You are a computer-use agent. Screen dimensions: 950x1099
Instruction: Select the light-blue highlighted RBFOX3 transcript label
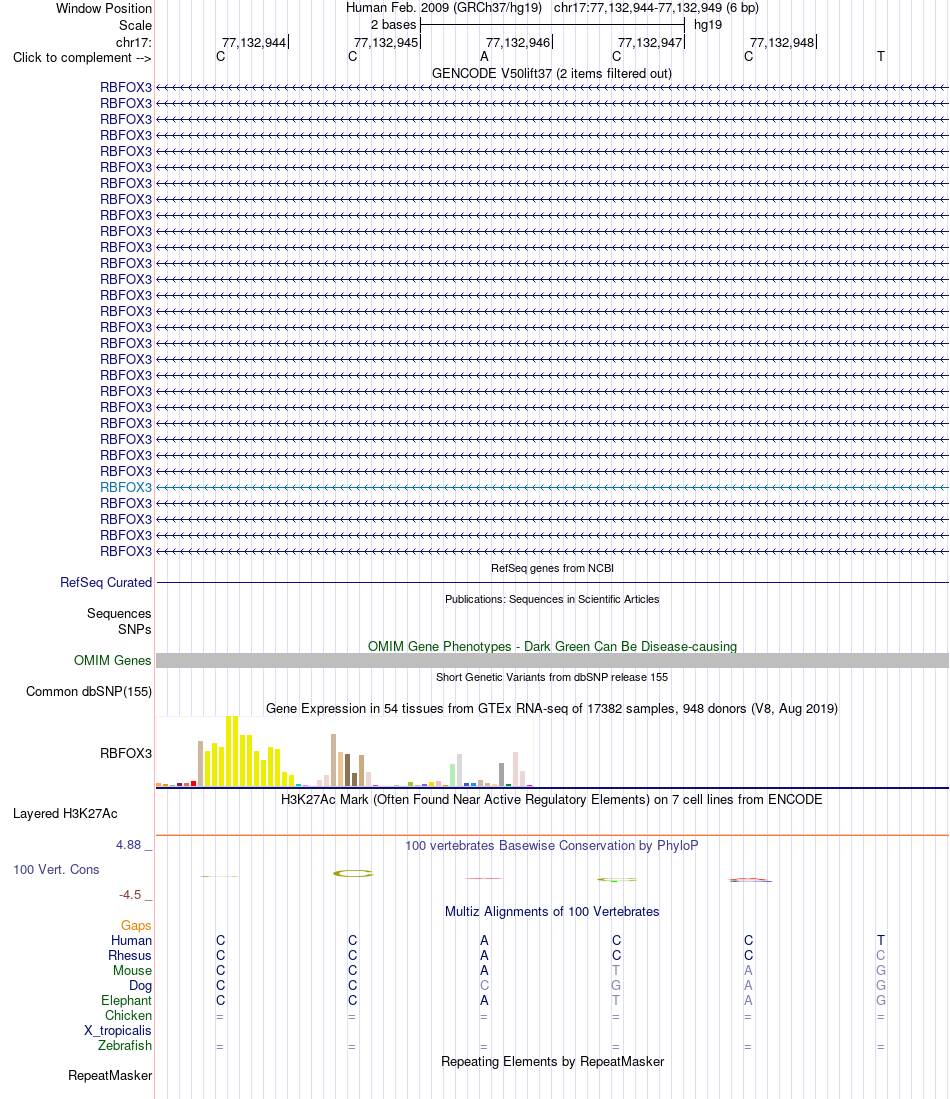125,487
